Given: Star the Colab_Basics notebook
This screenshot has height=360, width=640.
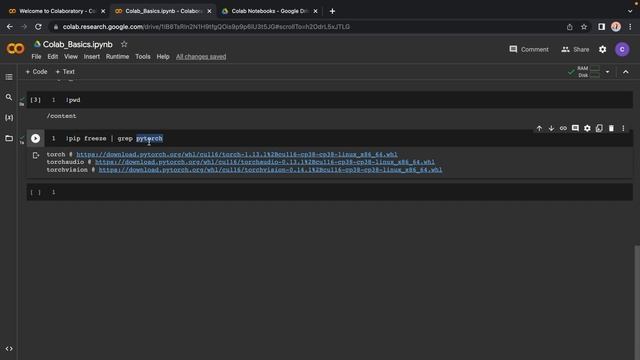Looking at the screenshot, I should (124, 44).
